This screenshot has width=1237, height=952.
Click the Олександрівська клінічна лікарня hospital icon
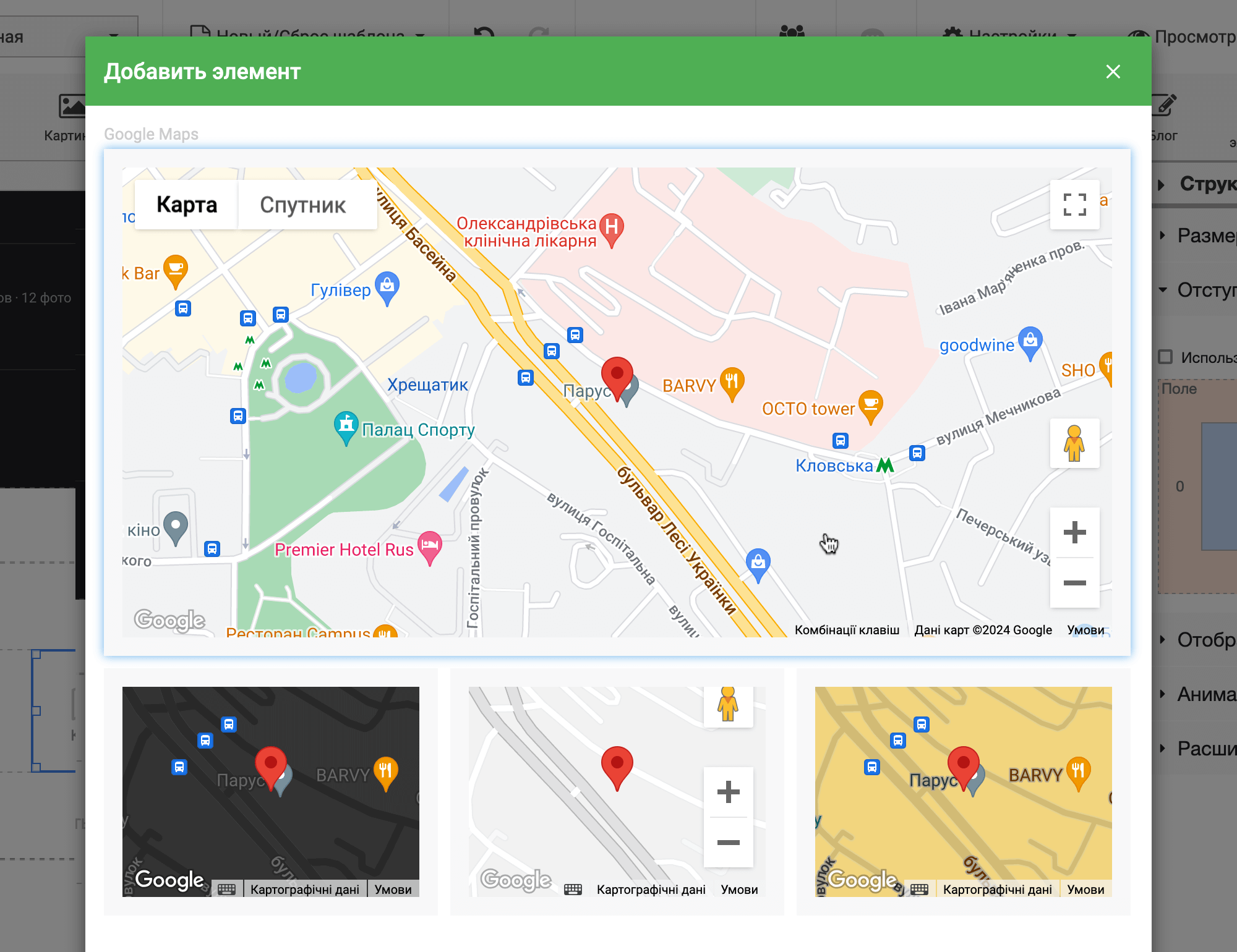(x=612, y=231)
